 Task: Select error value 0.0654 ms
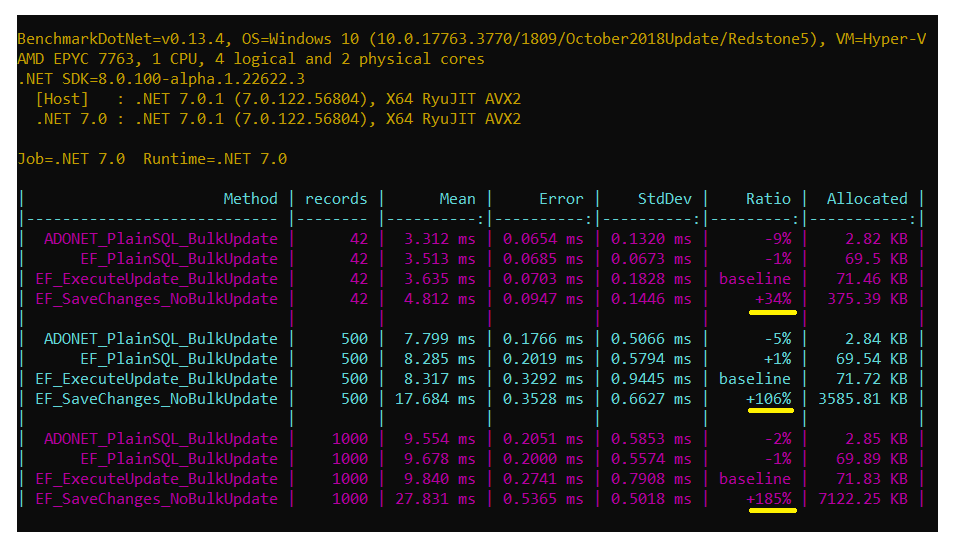pos(543,239)
